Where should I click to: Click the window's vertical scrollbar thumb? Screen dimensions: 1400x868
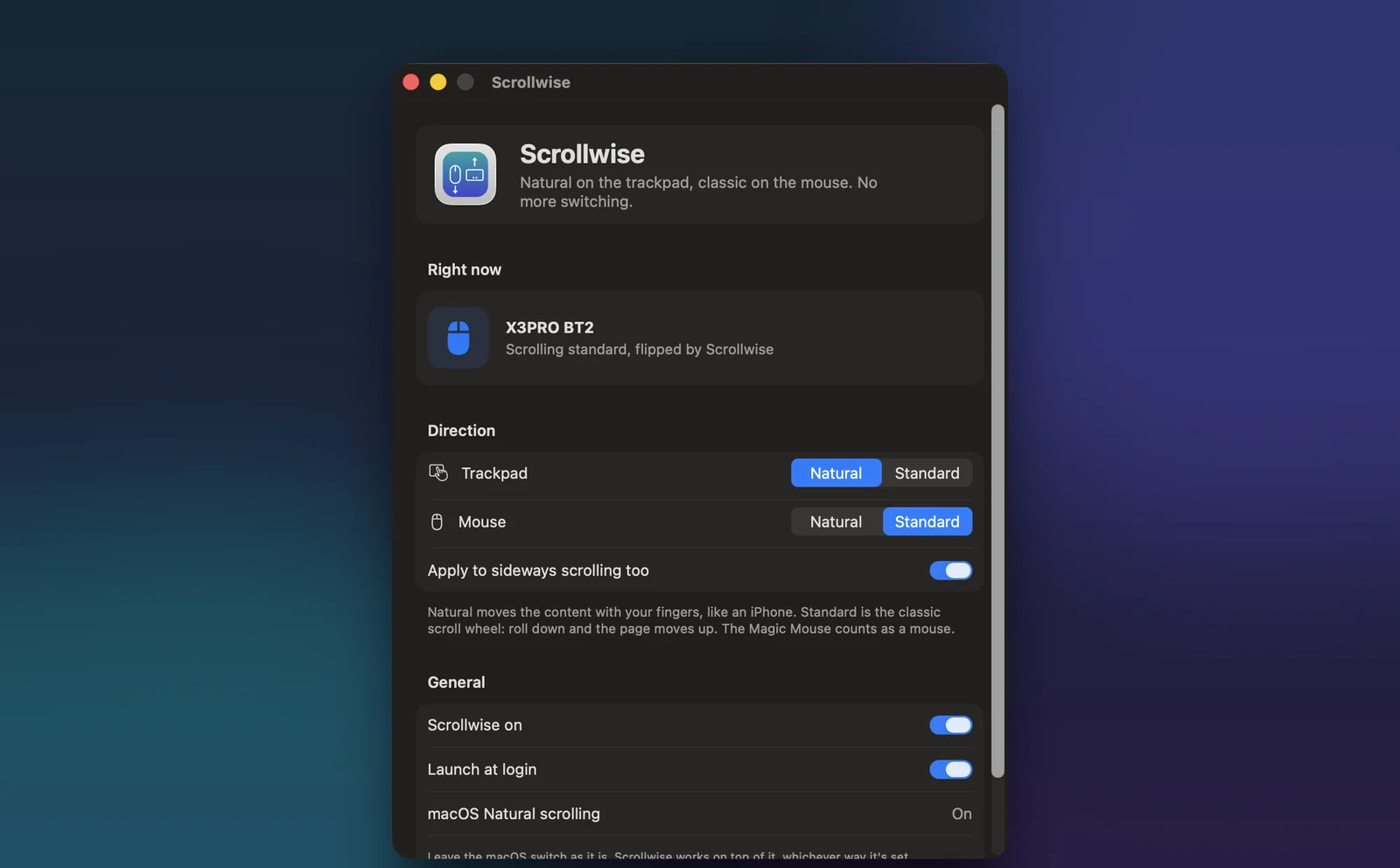997,441
